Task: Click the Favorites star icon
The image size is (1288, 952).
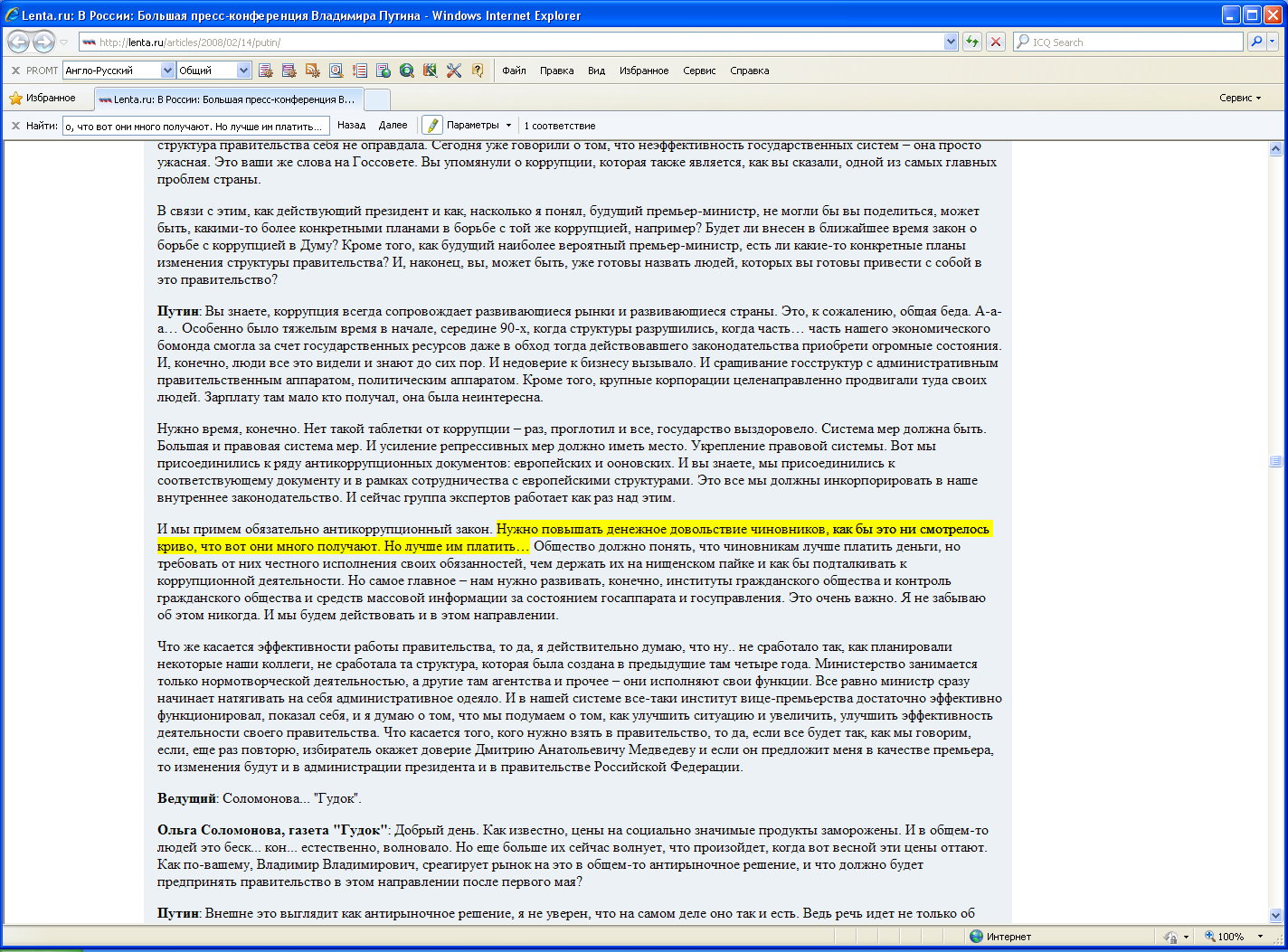Action: click(15, 99)
